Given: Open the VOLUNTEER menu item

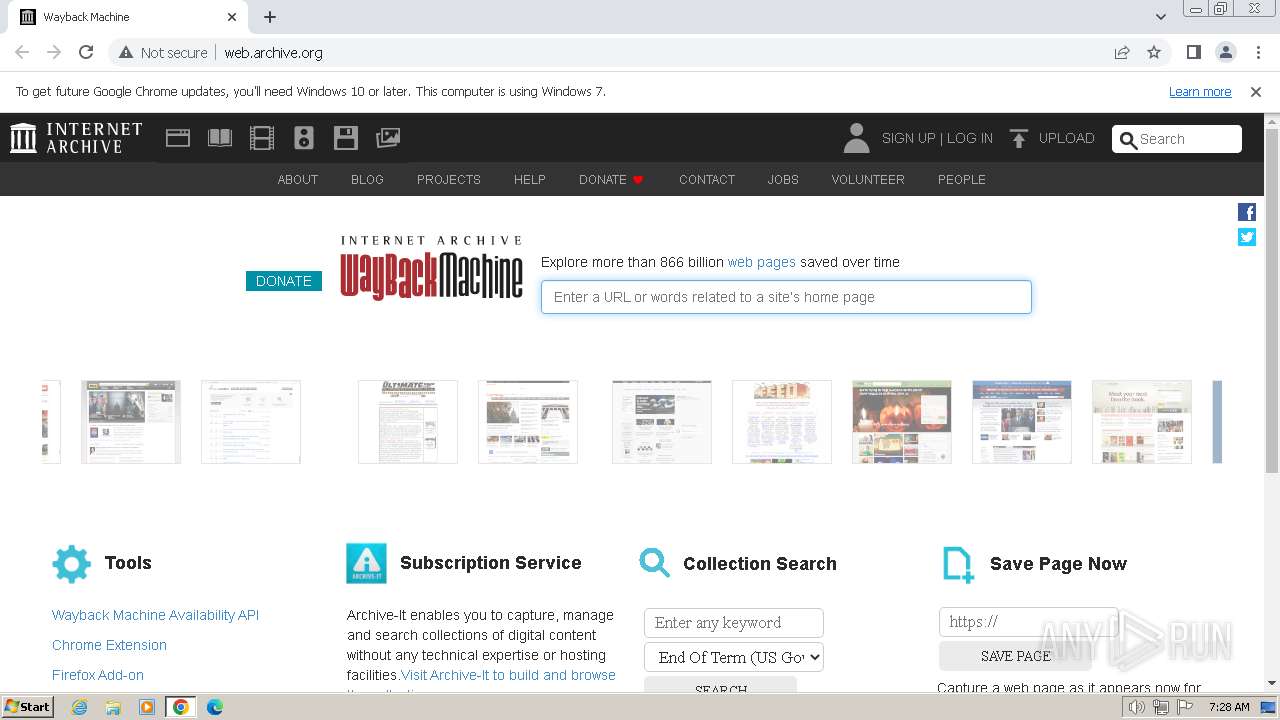Looking at the screenshot, I should pos(868,180).
